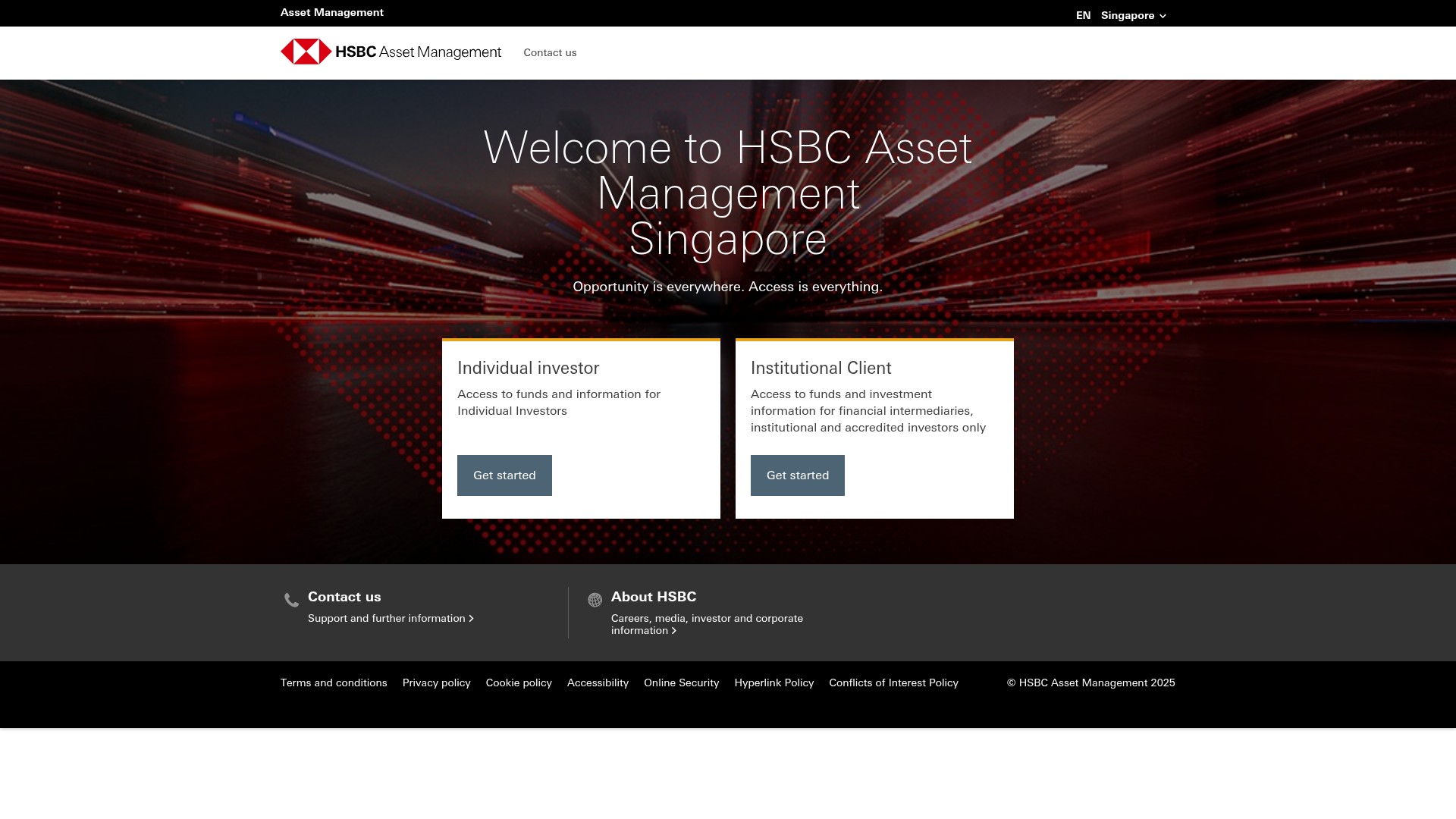Click the HSBC hexagon logo icon
Viewport: 1456px width, 819px height.
(x=306, y=52)
